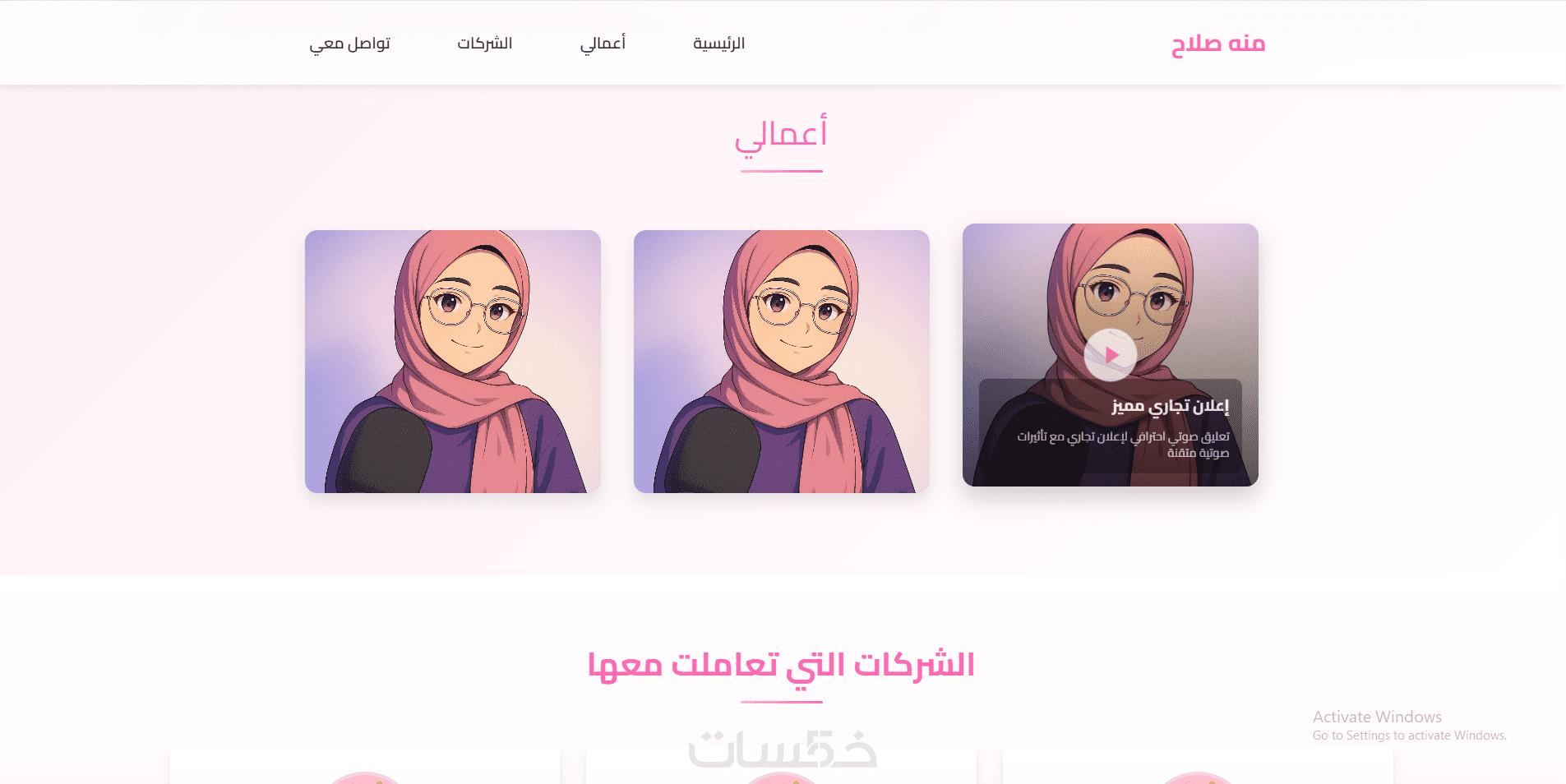Click the خمسات watermark logo
This screenshot has height=784, width=1566.
click(783, 749)
